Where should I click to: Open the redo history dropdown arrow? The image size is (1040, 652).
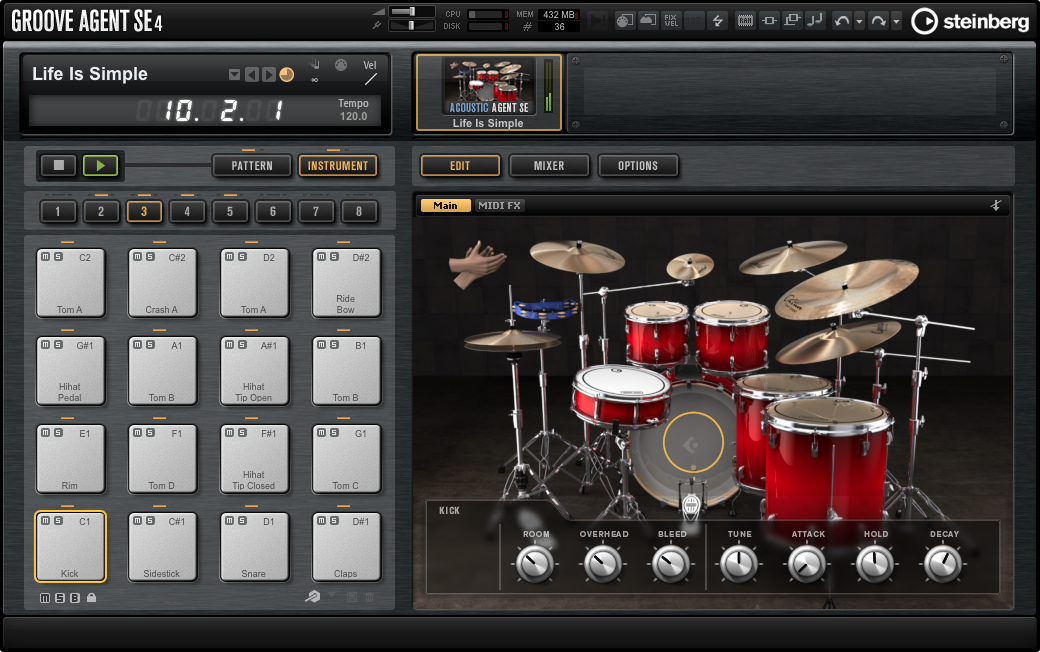[x=896, y=20]
